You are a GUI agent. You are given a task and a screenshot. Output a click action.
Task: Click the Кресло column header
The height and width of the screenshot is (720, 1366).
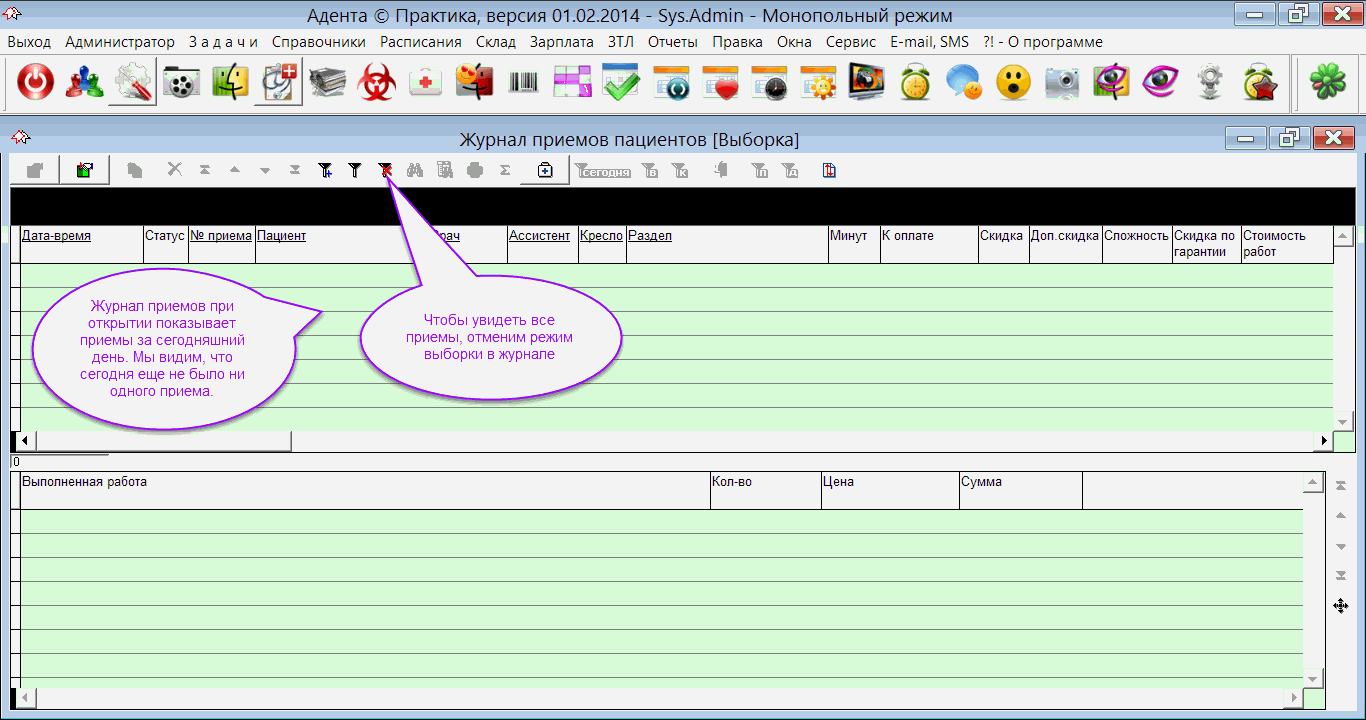[601, 236]
